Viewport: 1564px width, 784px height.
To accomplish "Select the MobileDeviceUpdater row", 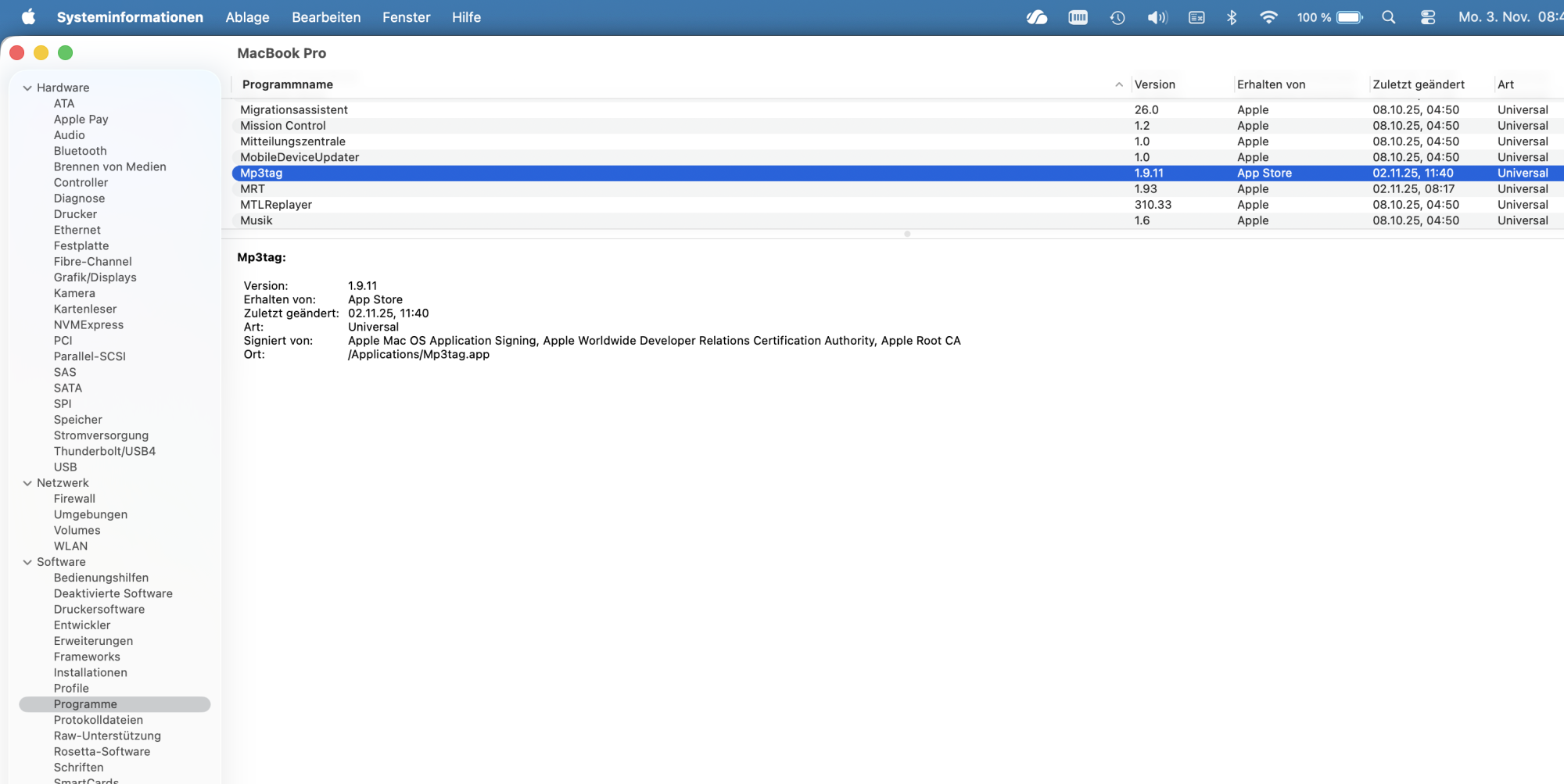I will click(898, 157).
